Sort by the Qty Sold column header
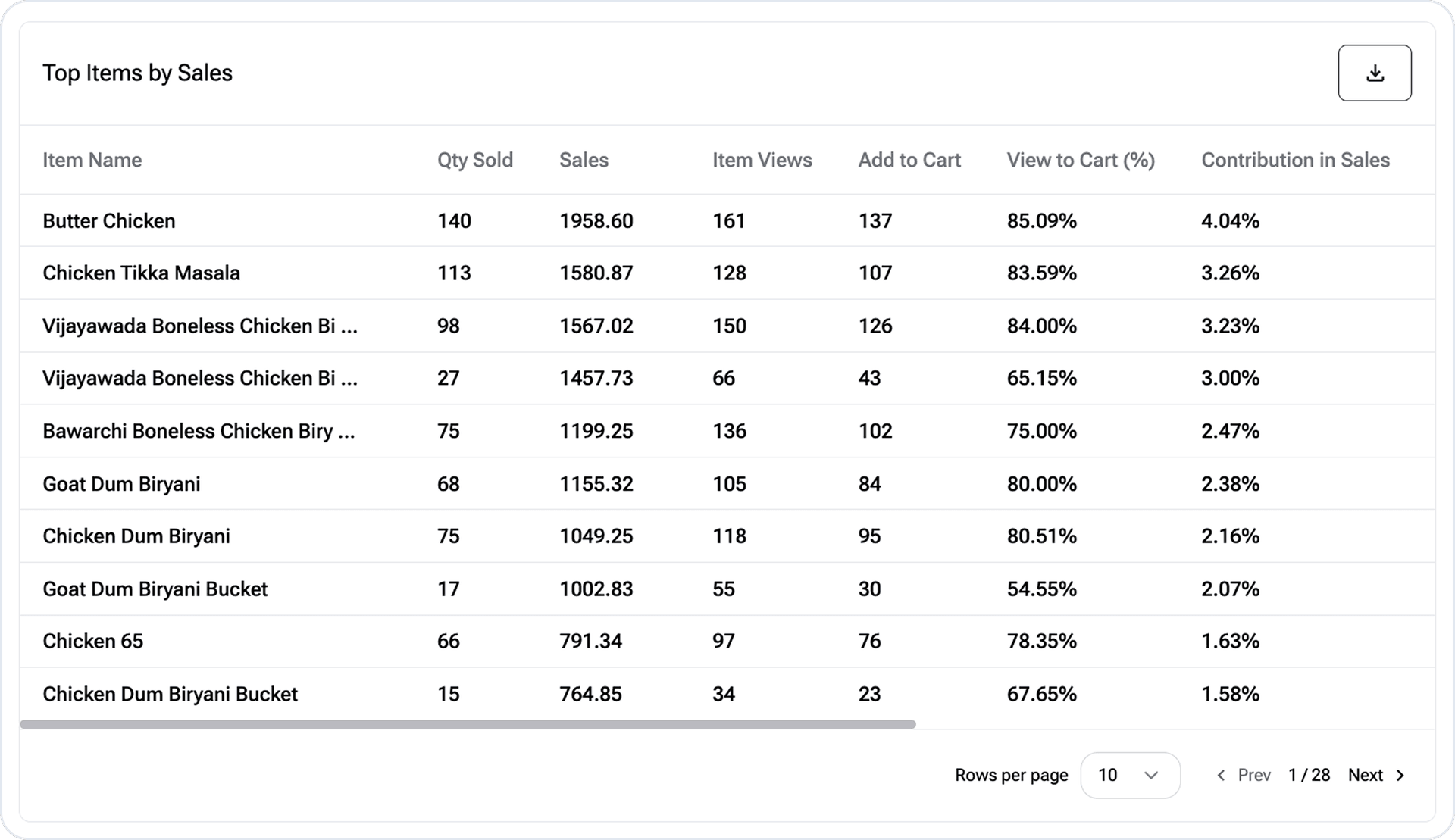 tap(475, 160)
